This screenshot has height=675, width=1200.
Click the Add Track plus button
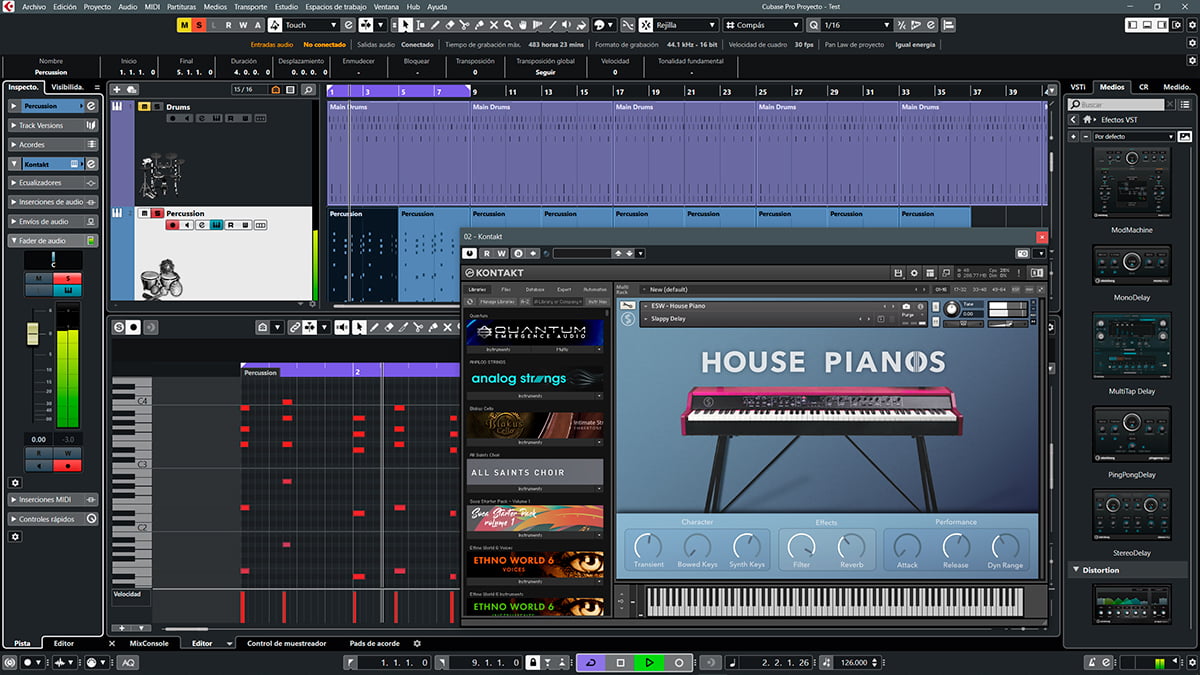(x=116, y=90)
